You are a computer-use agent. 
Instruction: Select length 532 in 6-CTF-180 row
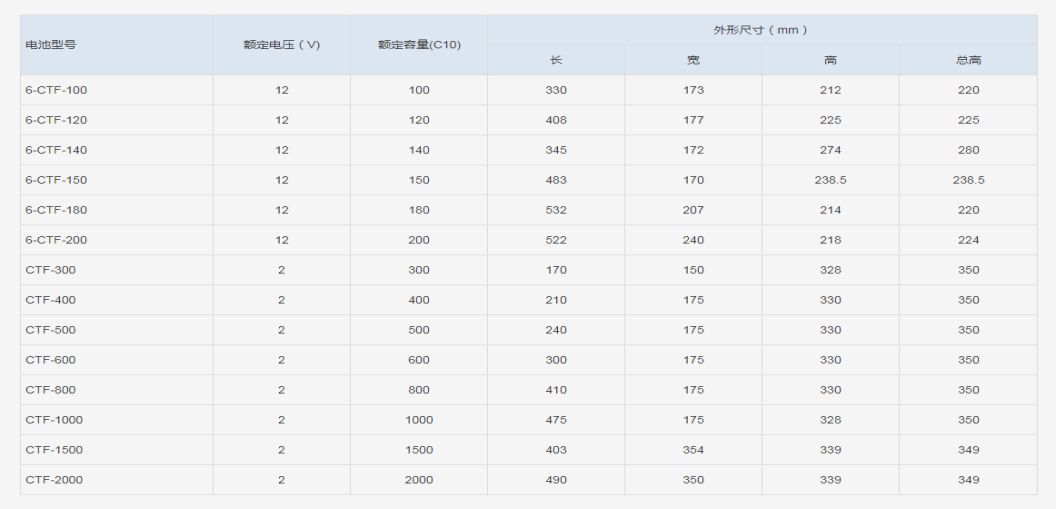point(556,210)
